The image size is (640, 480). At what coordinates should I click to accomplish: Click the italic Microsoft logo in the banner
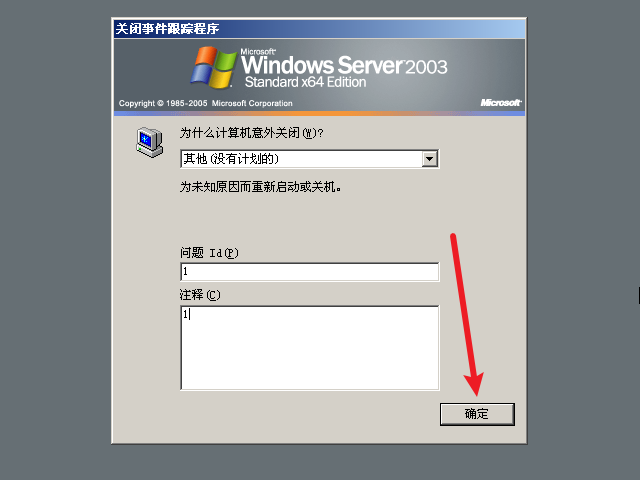501,102
